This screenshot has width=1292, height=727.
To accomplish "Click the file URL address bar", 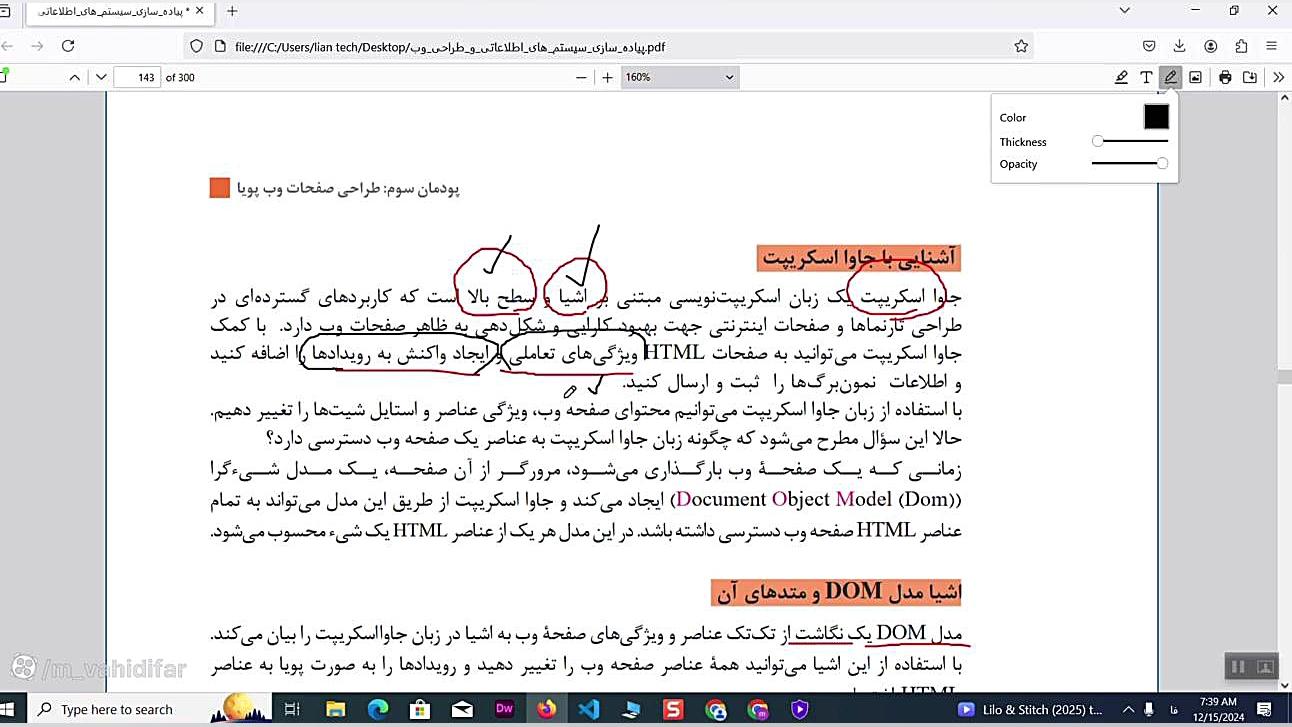I will [610, 46].
